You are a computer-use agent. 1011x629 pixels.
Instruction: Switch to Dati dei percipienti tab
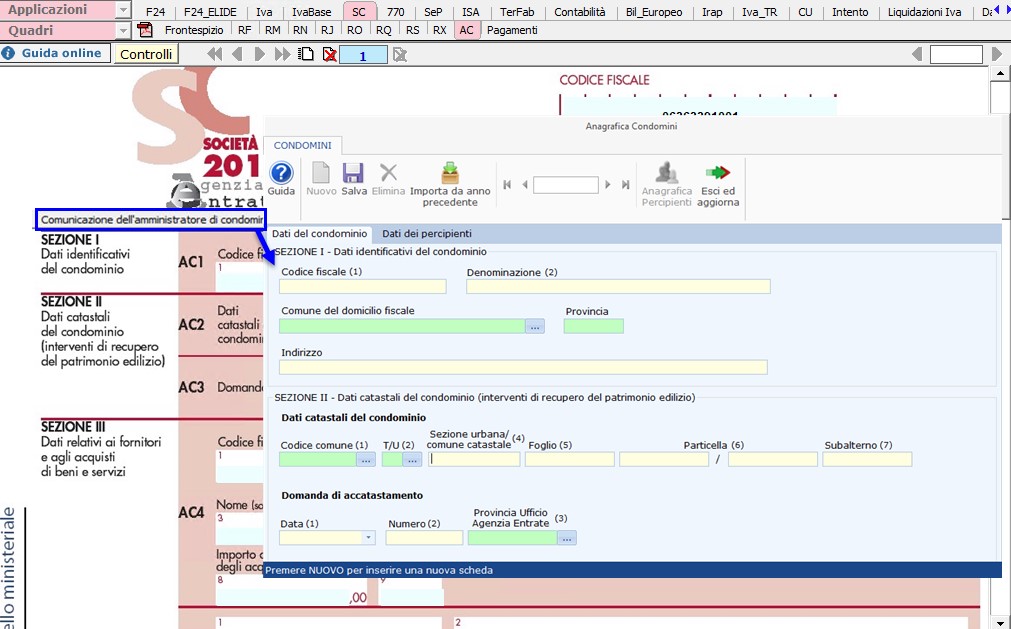427,233
